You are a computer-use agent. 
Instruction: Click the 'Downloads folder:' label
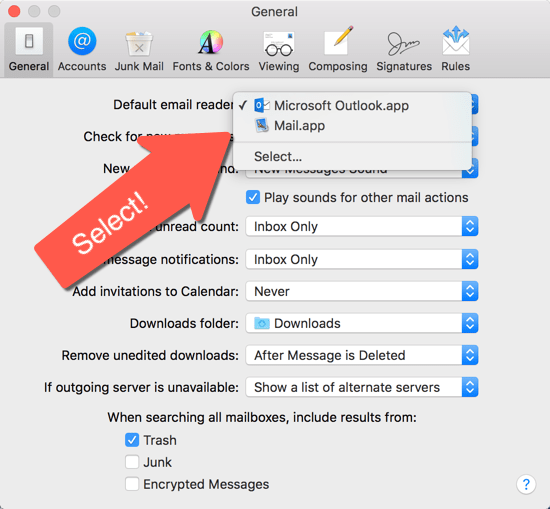point(184,323)
